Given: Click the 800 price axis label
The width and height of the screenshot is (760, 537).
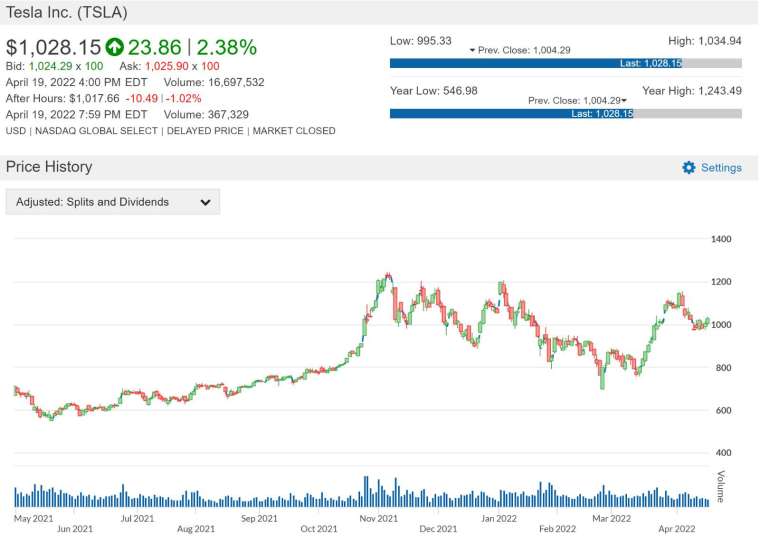Looking at the screenshot, I should click(x=724, y=367).
